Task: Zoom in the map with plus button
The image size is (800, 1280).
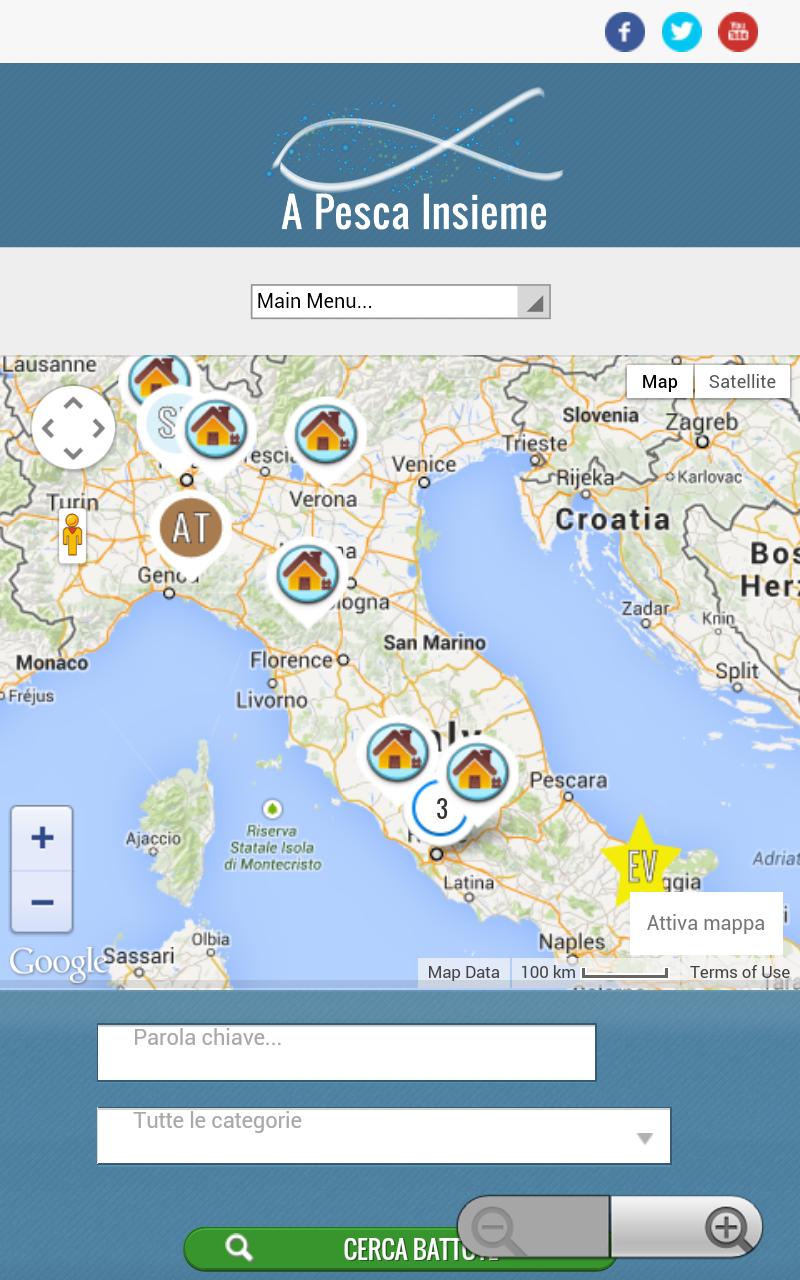Action: pos(42,838)
